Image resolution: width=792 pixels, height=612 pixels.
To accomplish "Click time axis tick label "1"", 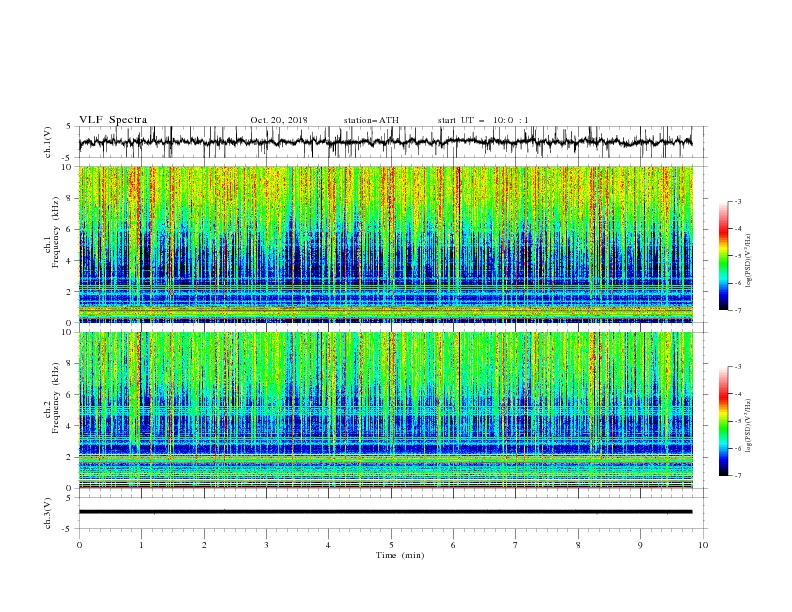I will pos(141,545).
